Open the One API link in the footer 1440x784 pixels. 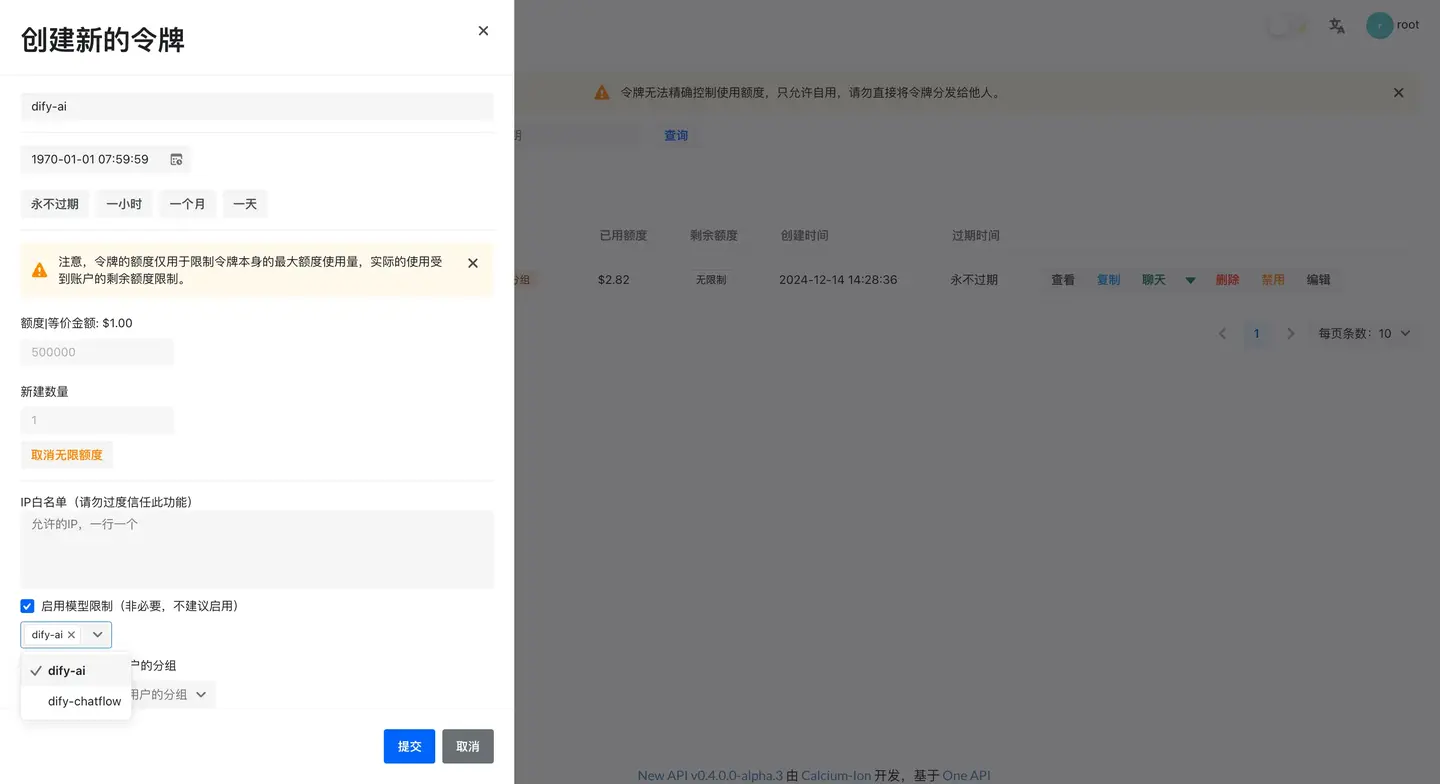point(966,775)
